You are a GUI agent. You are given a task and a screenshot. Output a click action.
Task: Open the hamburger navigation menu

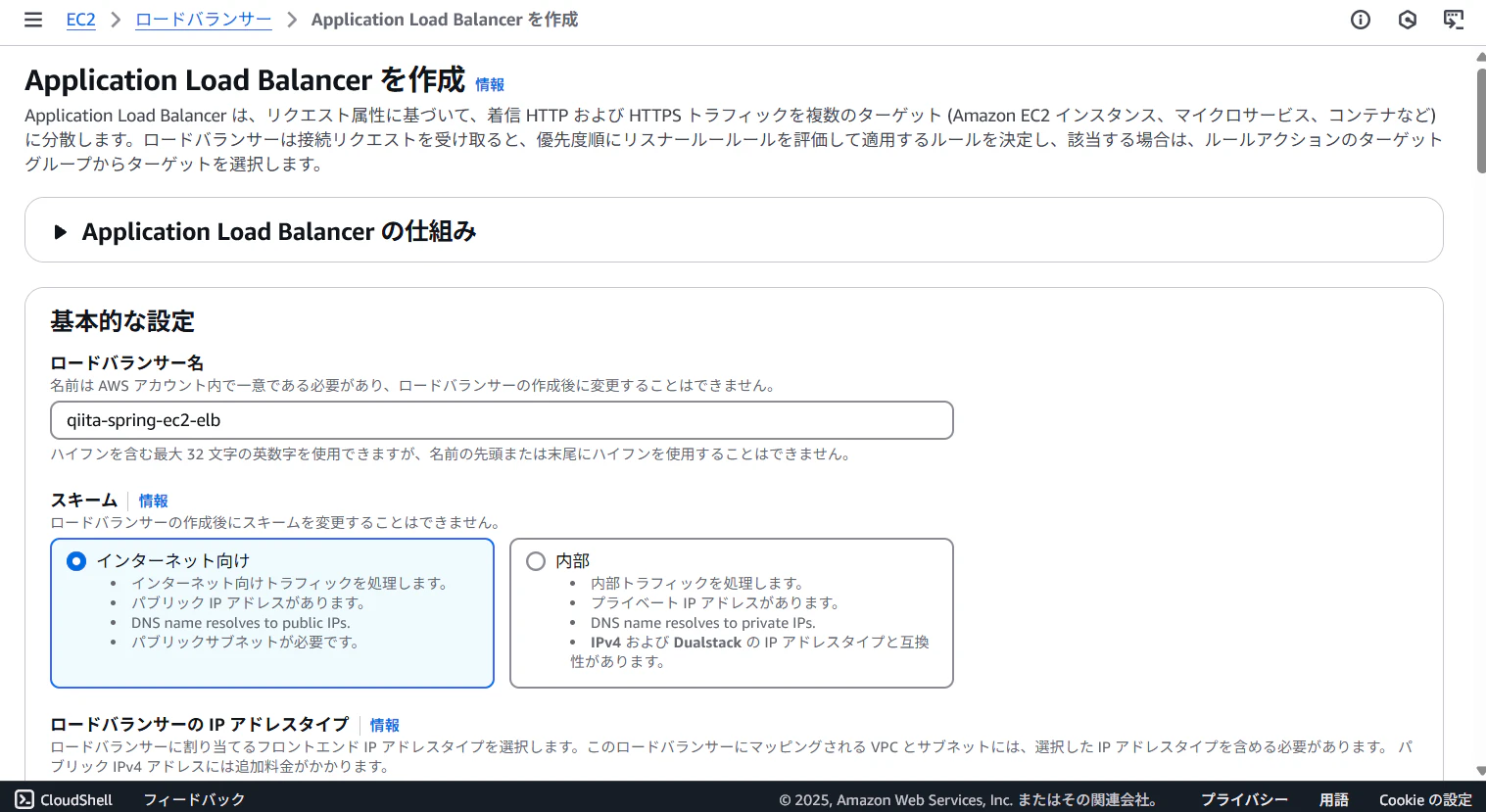coord(33,20)
